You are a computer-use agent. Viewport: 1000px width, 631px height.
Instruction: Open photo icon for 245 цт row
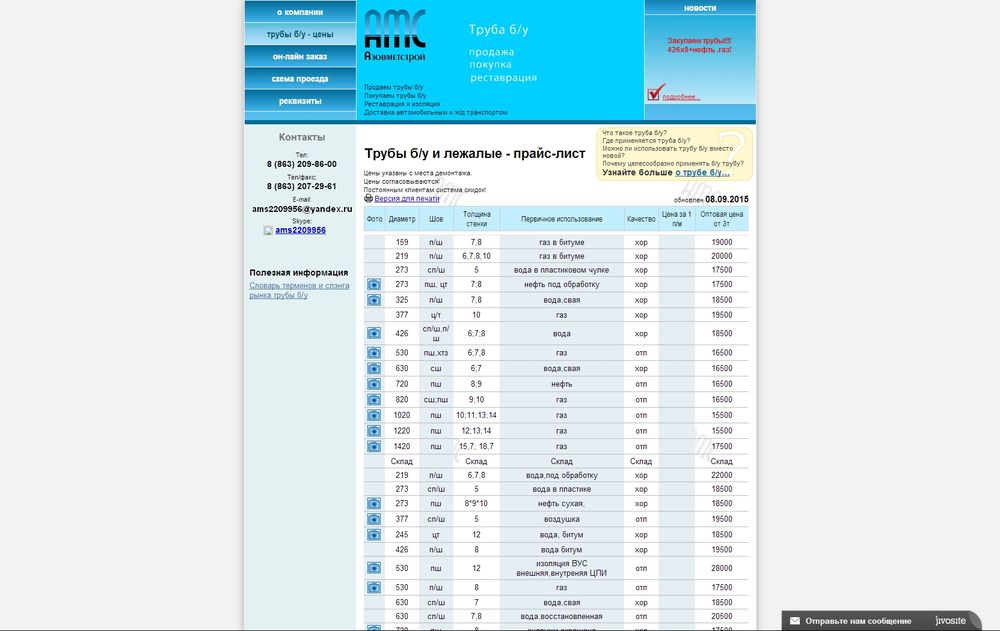(x=374, y=535)
